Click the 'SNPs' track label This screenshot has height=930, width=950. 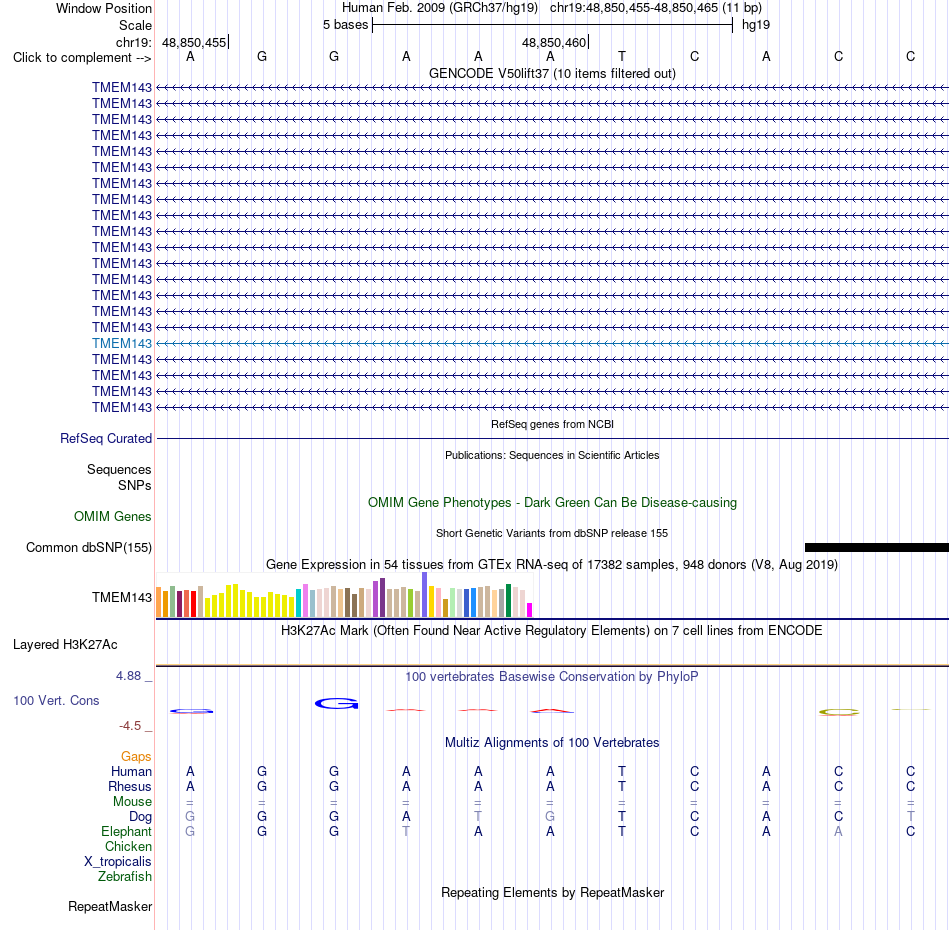click(135, 485)
